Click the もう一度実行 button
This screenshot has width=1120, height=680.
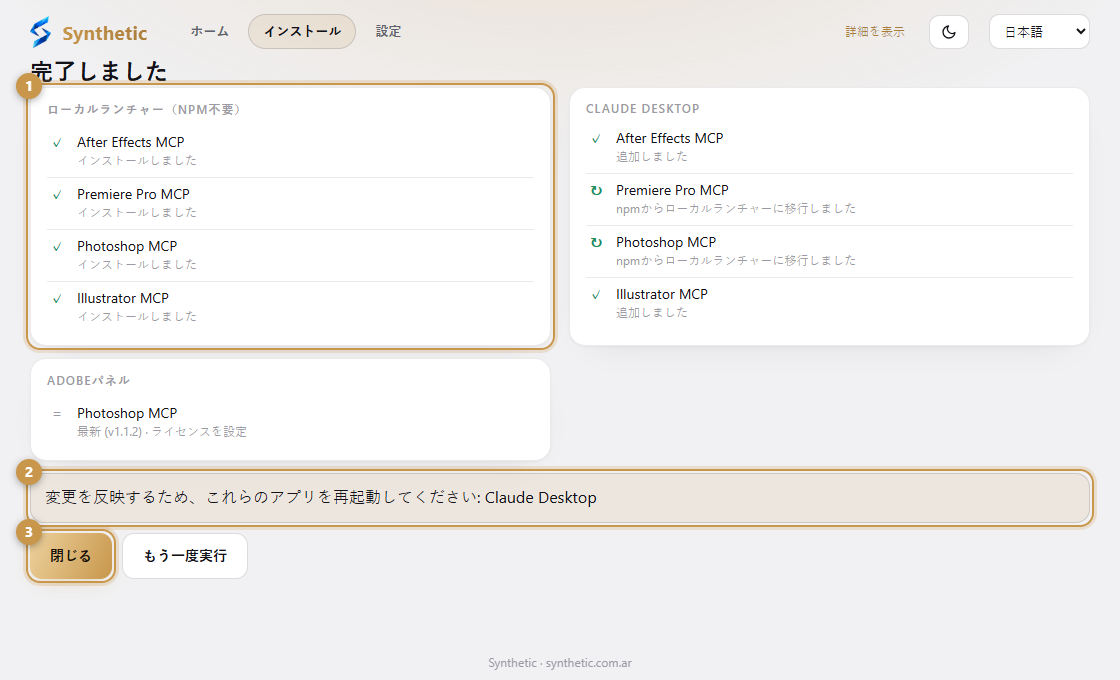click(185, 556)
